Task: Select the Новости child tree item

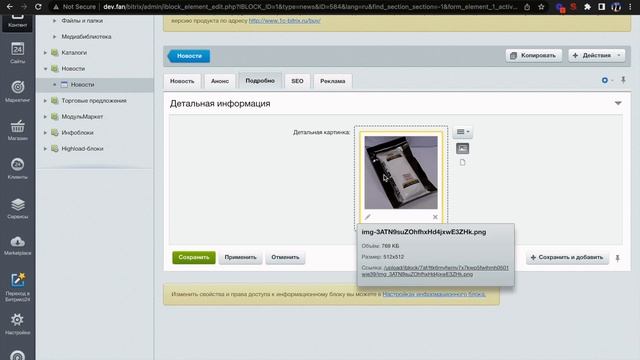Action: click(x=82, y=84)
